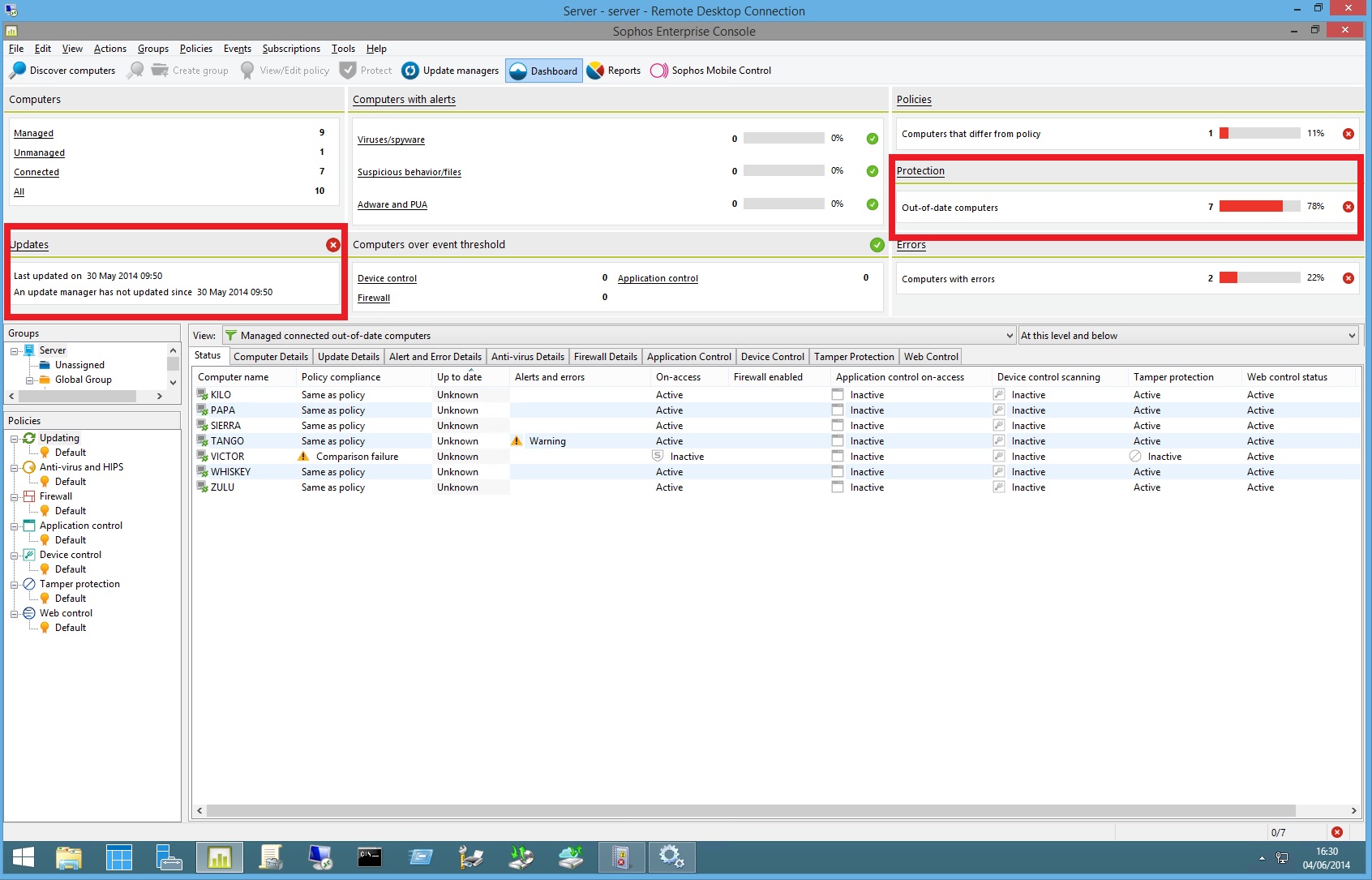Collapse the Tamper protection policy node
The height and width of the screenshot is (880, 1372).
pos(15,585)
